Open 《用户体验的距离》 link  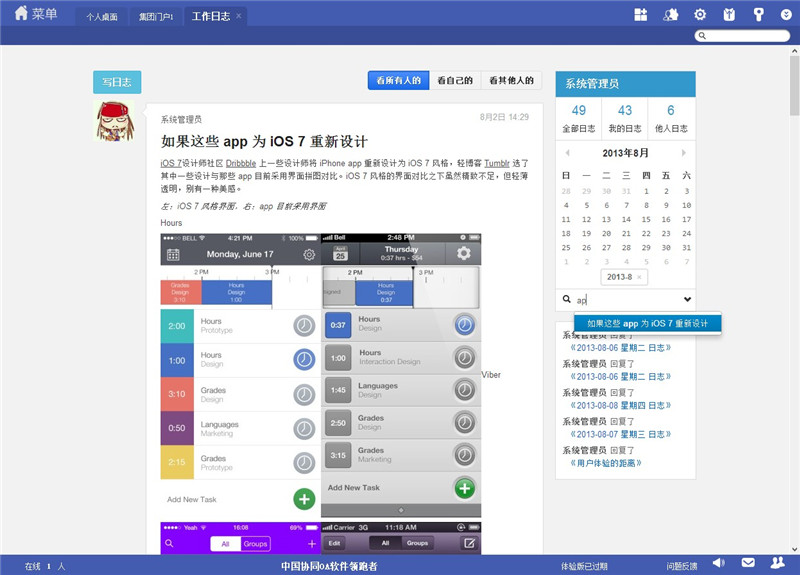(606, 463)
